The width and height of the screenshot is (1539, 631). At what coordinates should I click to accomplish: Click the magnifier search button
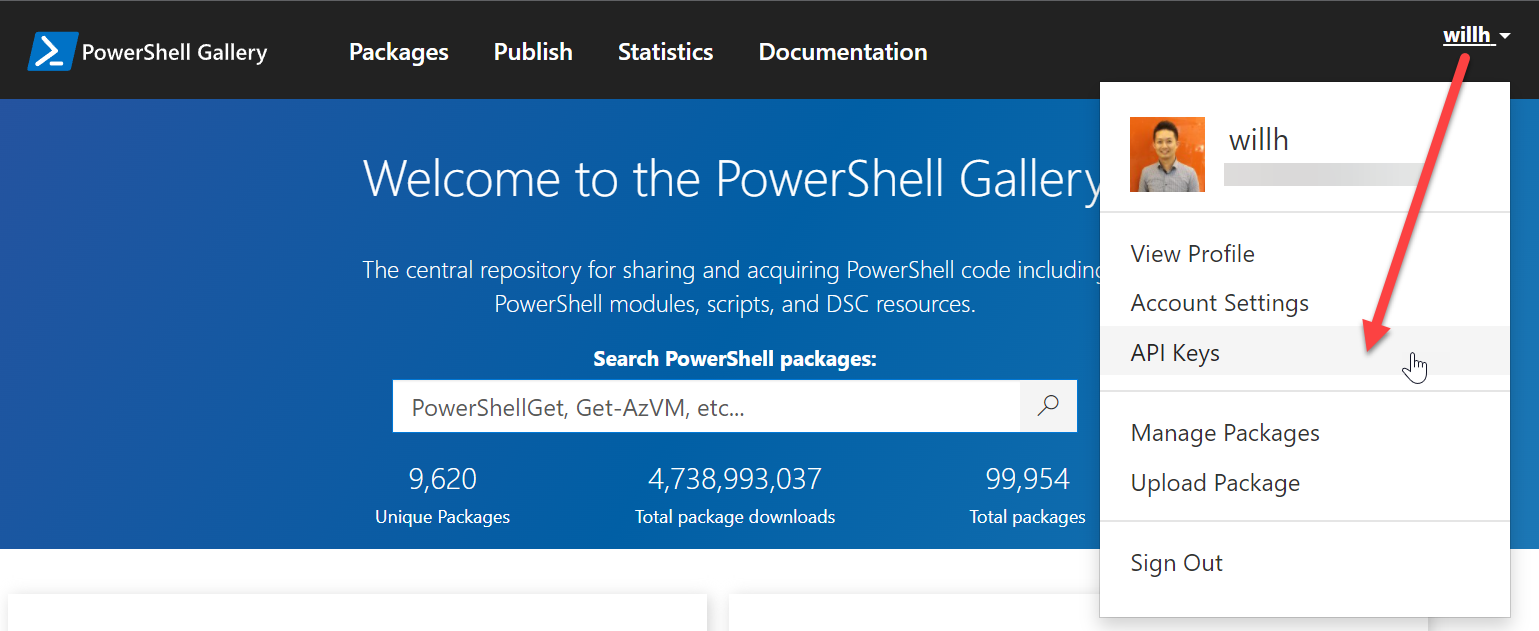1048,406
